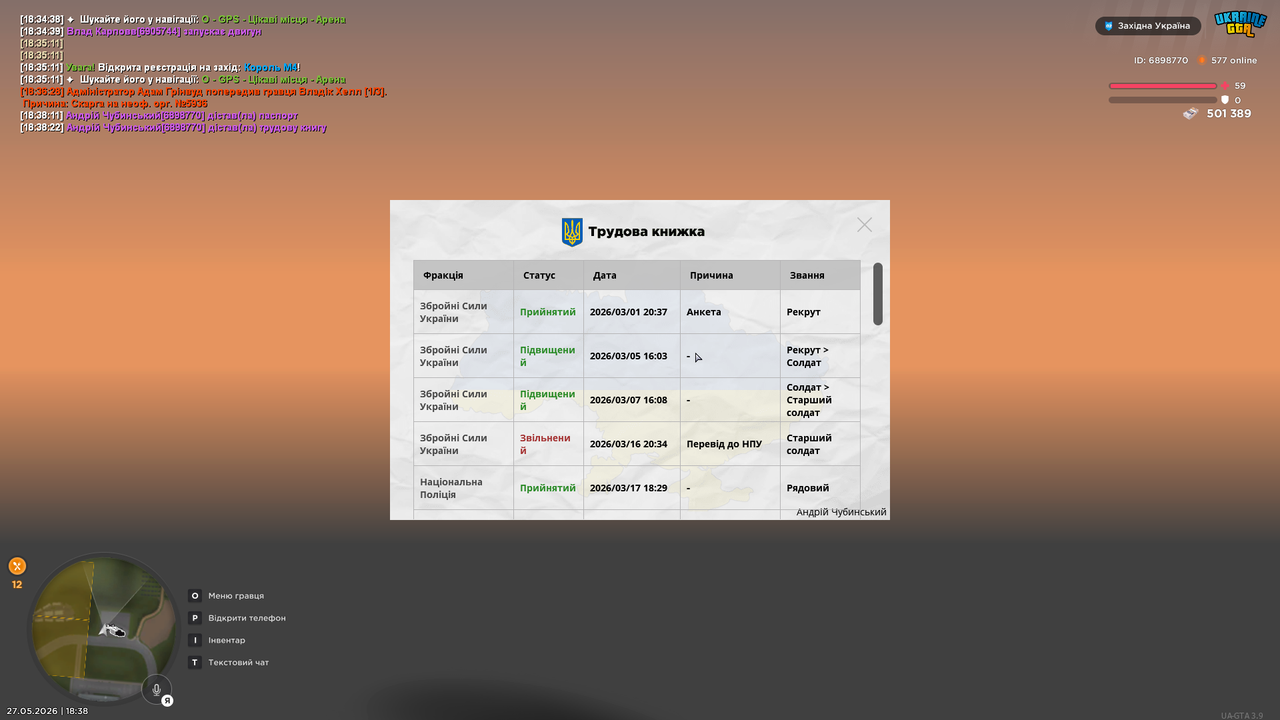Click the Перевід до НПУ reason
1280x720 pixels.
(724, 444)
